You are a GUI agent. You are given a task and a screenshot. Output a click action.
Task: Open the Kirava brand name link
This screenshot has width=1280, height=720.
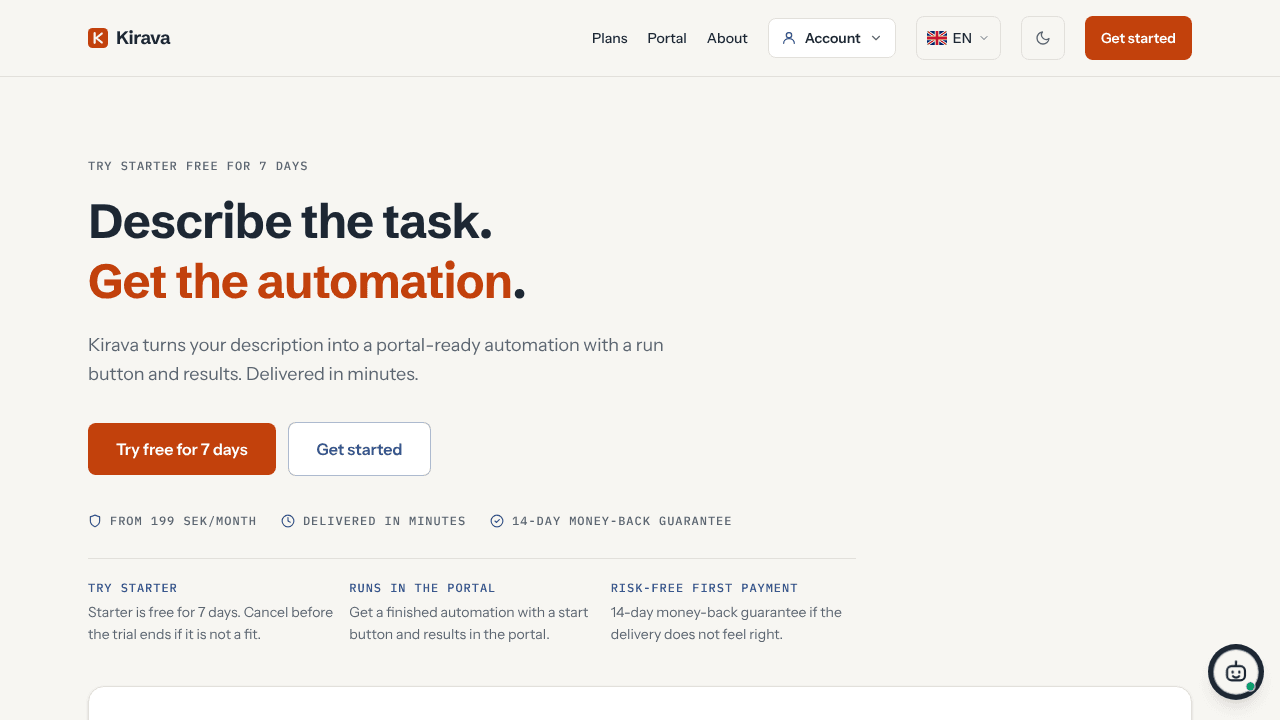pyautogui.click(x=143, y=38)
